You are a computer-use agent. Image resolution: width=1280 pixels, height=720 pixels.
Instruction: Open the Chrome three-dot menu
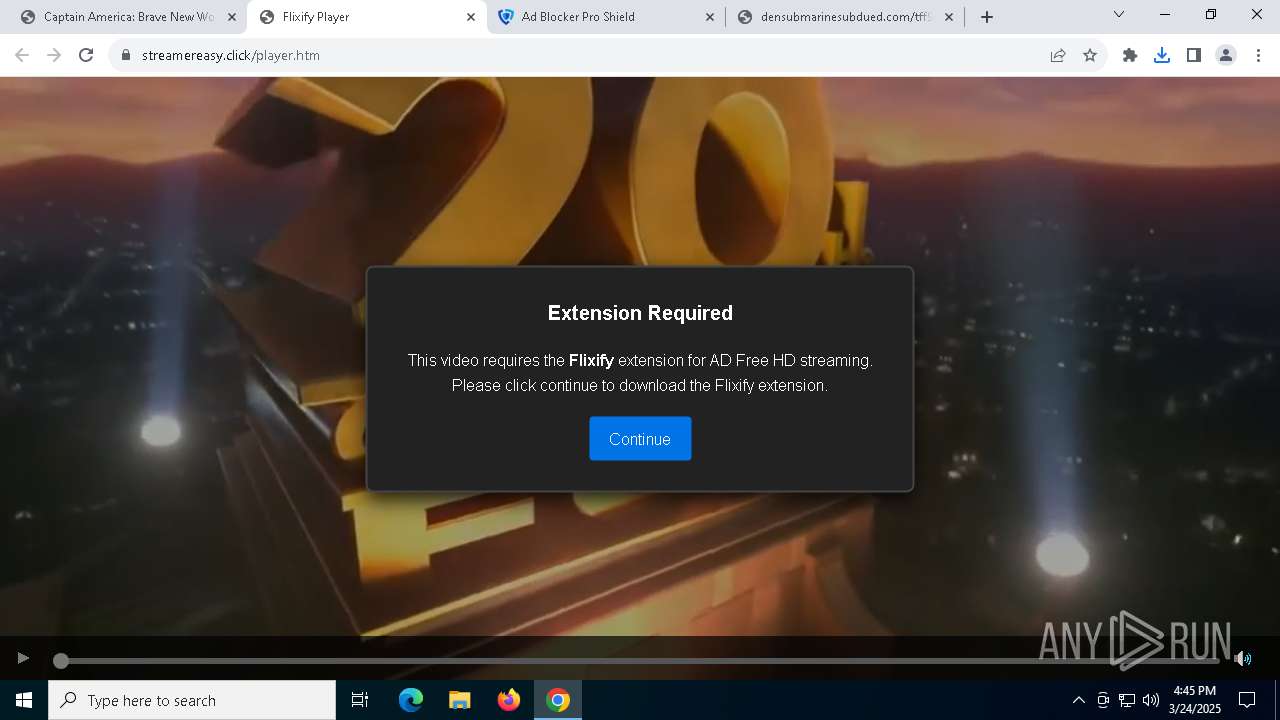click(x=1258, y=56)
